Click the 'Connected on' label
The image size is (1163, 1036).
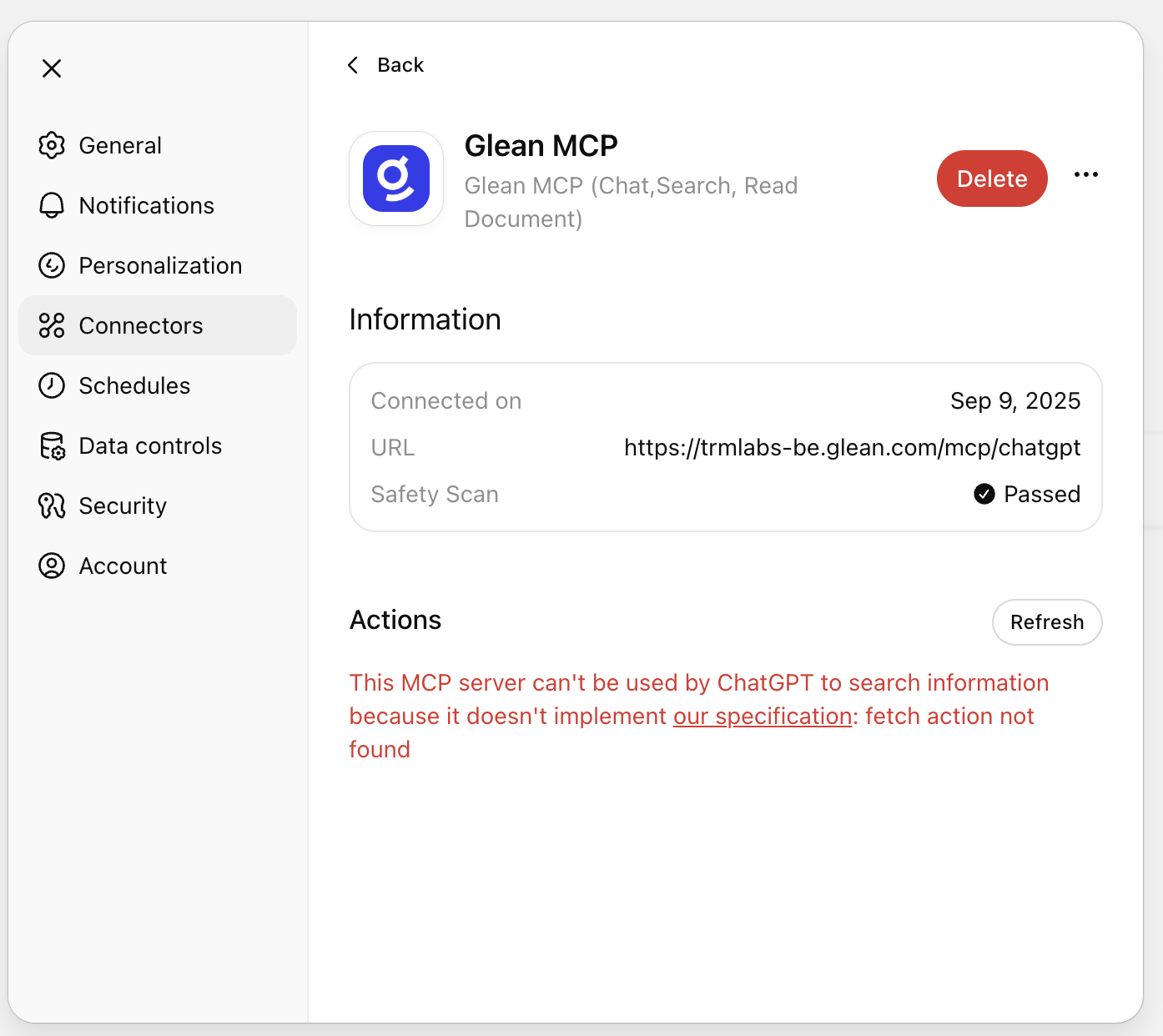pos(446,401)
